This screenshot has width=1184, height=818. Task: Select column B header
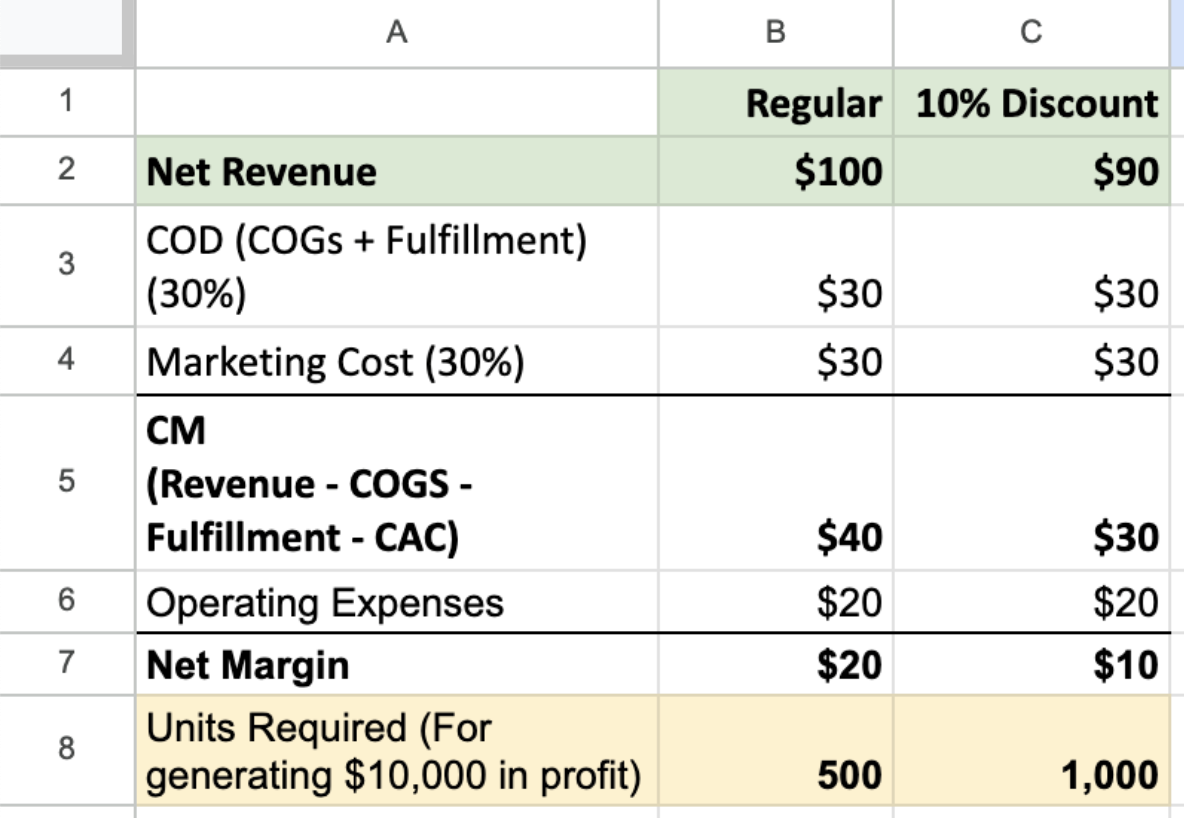click(x=775, y=33)
